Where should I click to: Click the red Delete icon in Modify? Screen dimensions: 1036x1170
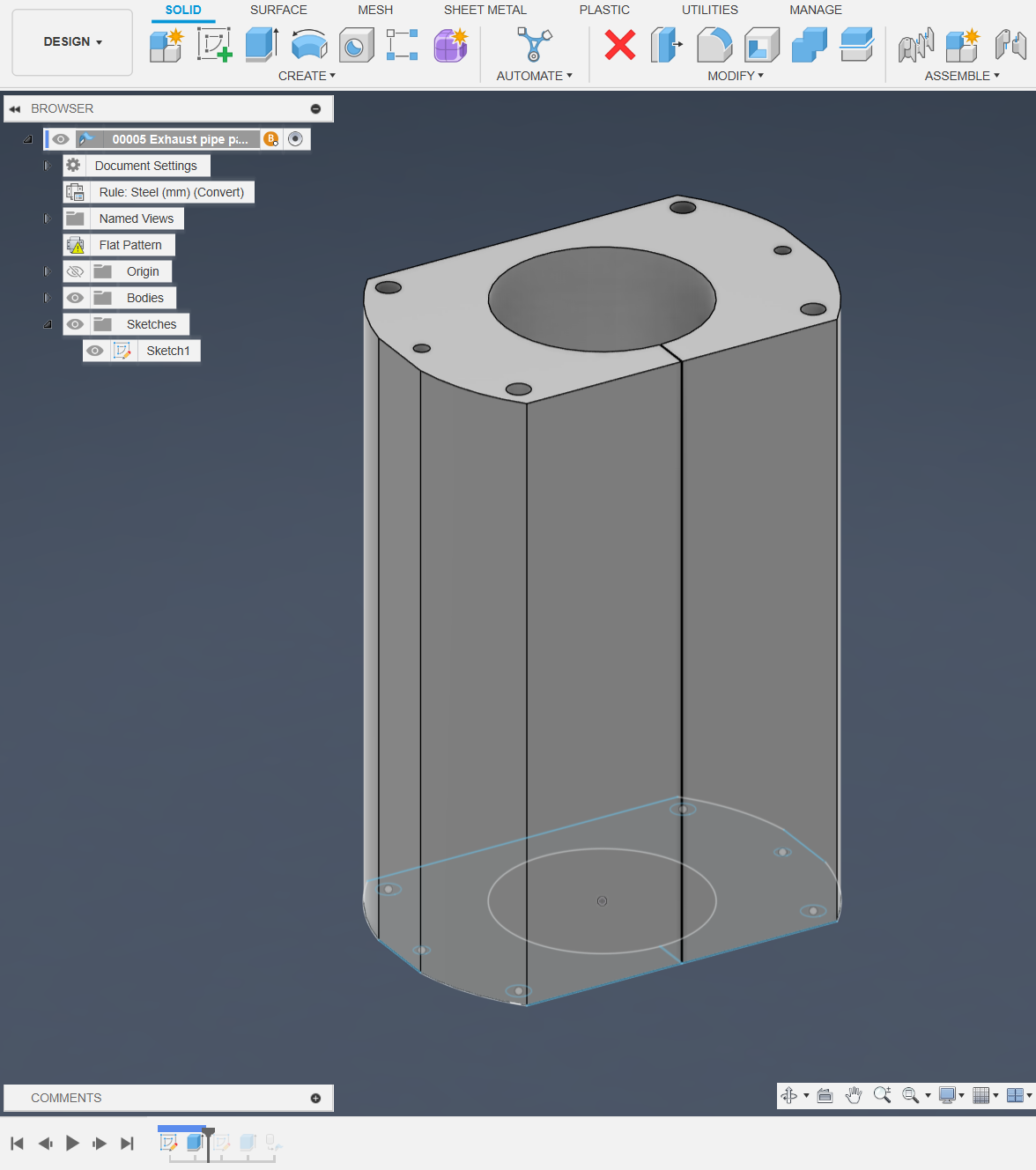click(x=619, y=45)
